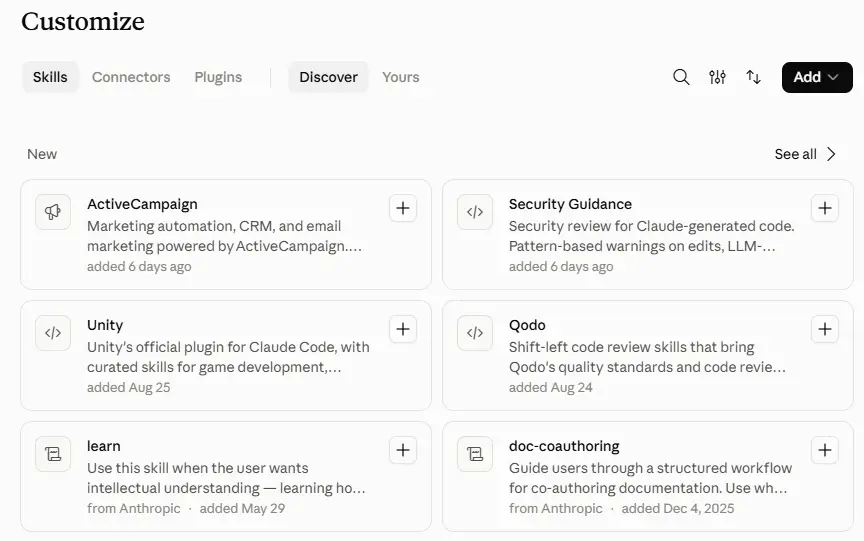Click the Customize page heading
The height and width of the screenshot is (541, 864).
pyautogui.click(x=83, y=22)
